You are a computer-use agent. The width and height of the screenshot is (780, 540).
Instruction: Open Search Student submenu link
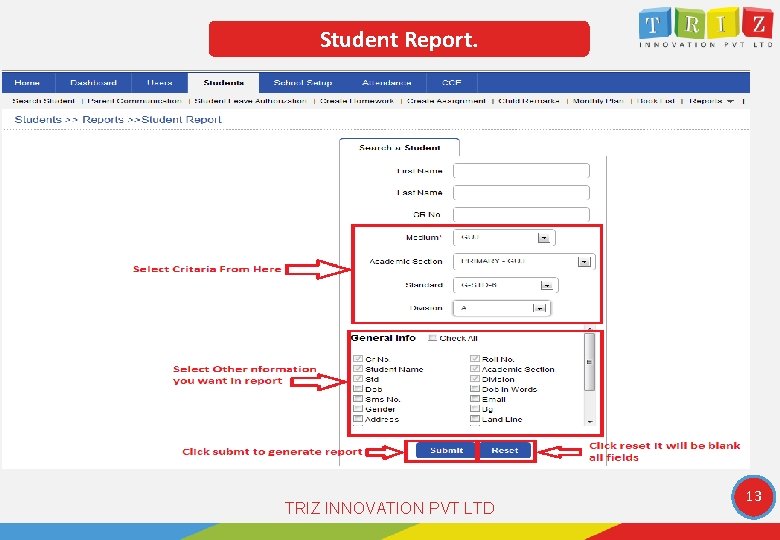[43, 101]
